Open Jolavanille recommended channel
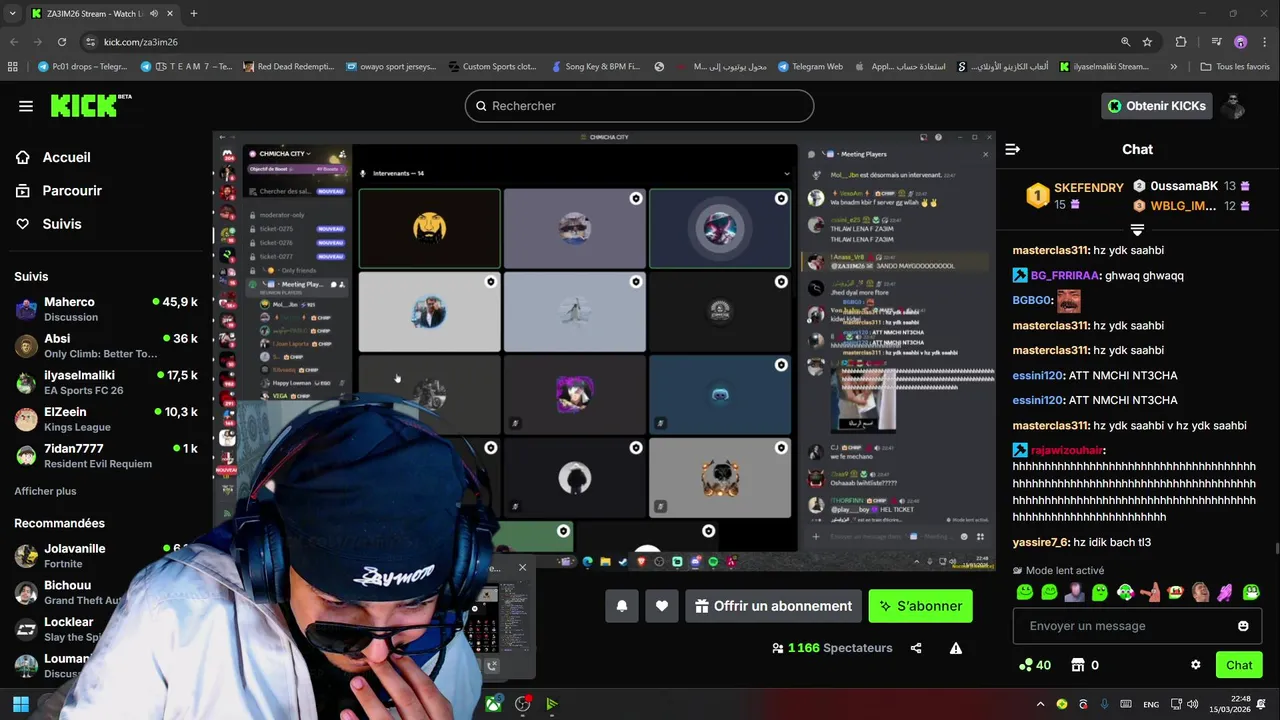This screenshot has height=720, width=1280. [106, 556]
